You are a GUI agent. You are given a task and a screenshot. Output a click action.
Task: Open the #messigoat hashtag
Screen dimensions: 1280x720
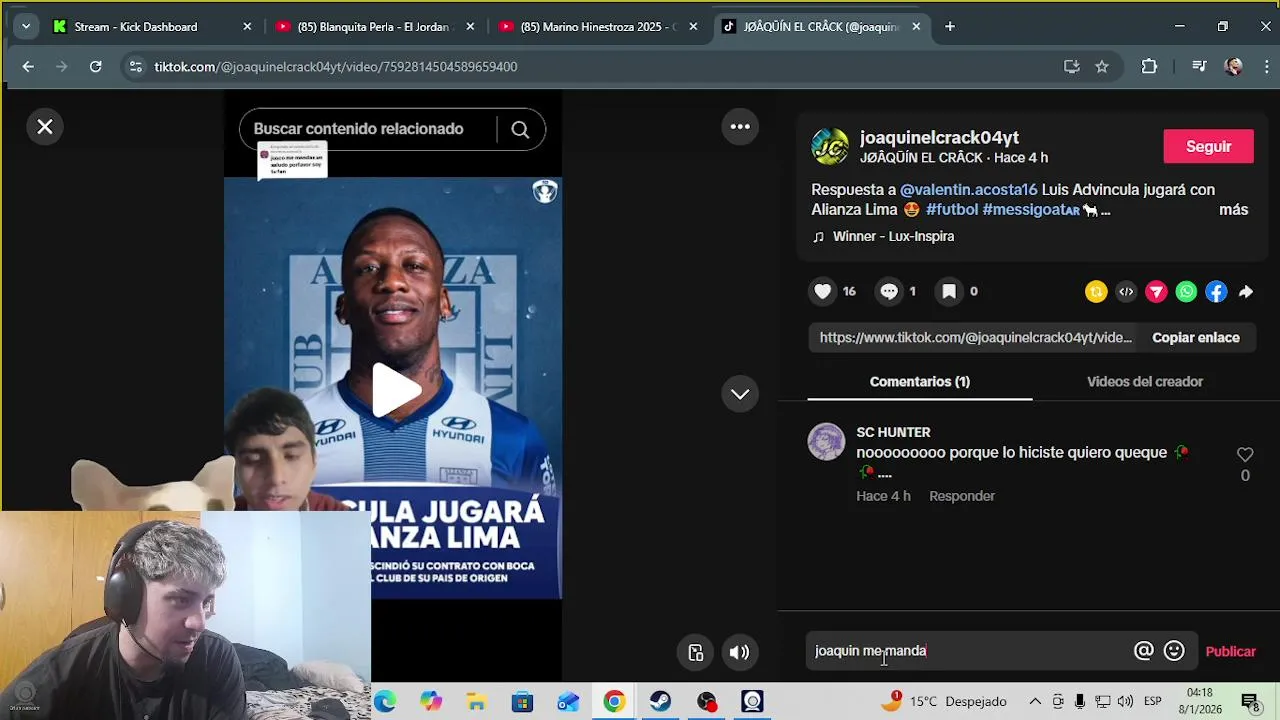tap(1031, 210)
